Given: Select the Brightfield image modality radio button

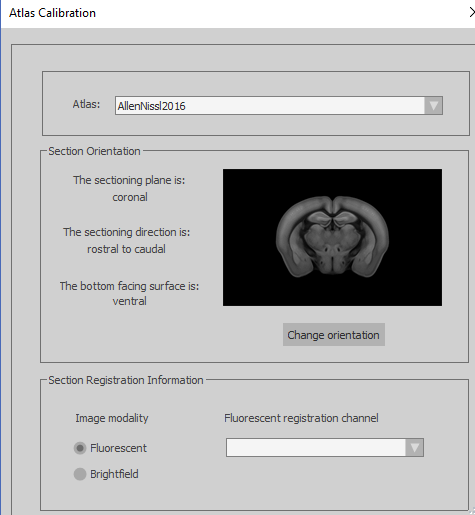Looking at the screenshot, I should coord(80,474).
